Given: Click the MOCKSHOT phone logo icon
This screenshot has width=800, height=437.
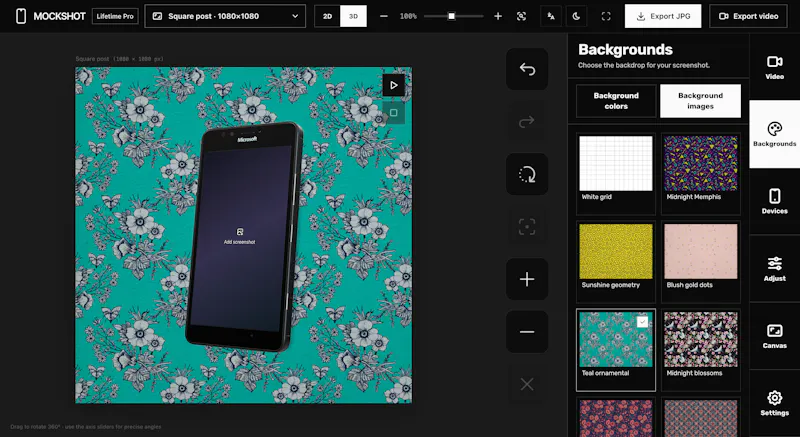Looking at the screenshot, I should click(21, 16).
